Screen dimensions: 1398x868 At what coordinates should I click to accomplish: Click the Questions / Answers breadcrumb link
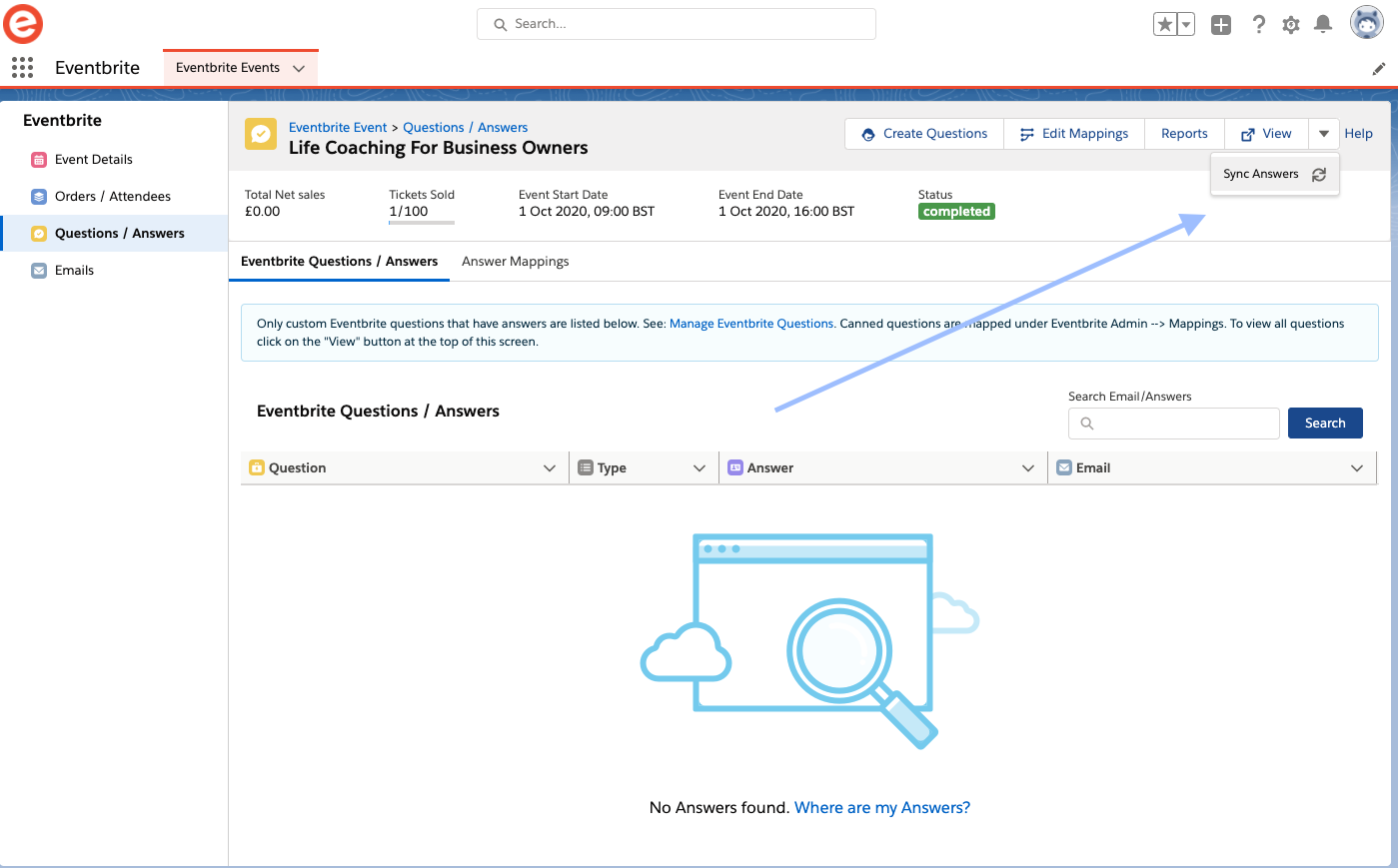[466, 128]
